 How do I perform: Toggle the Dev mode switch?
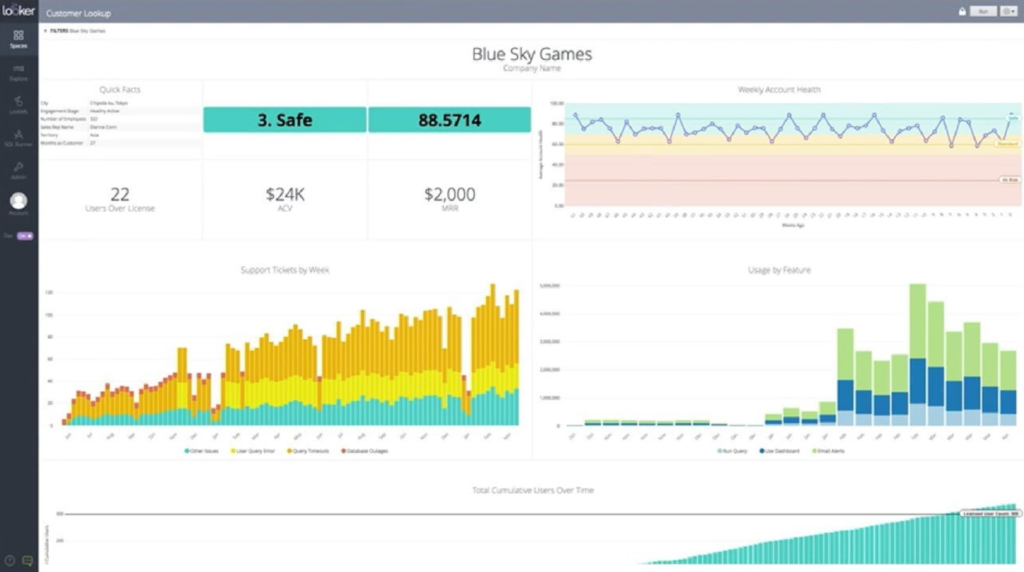coord(25,236)
